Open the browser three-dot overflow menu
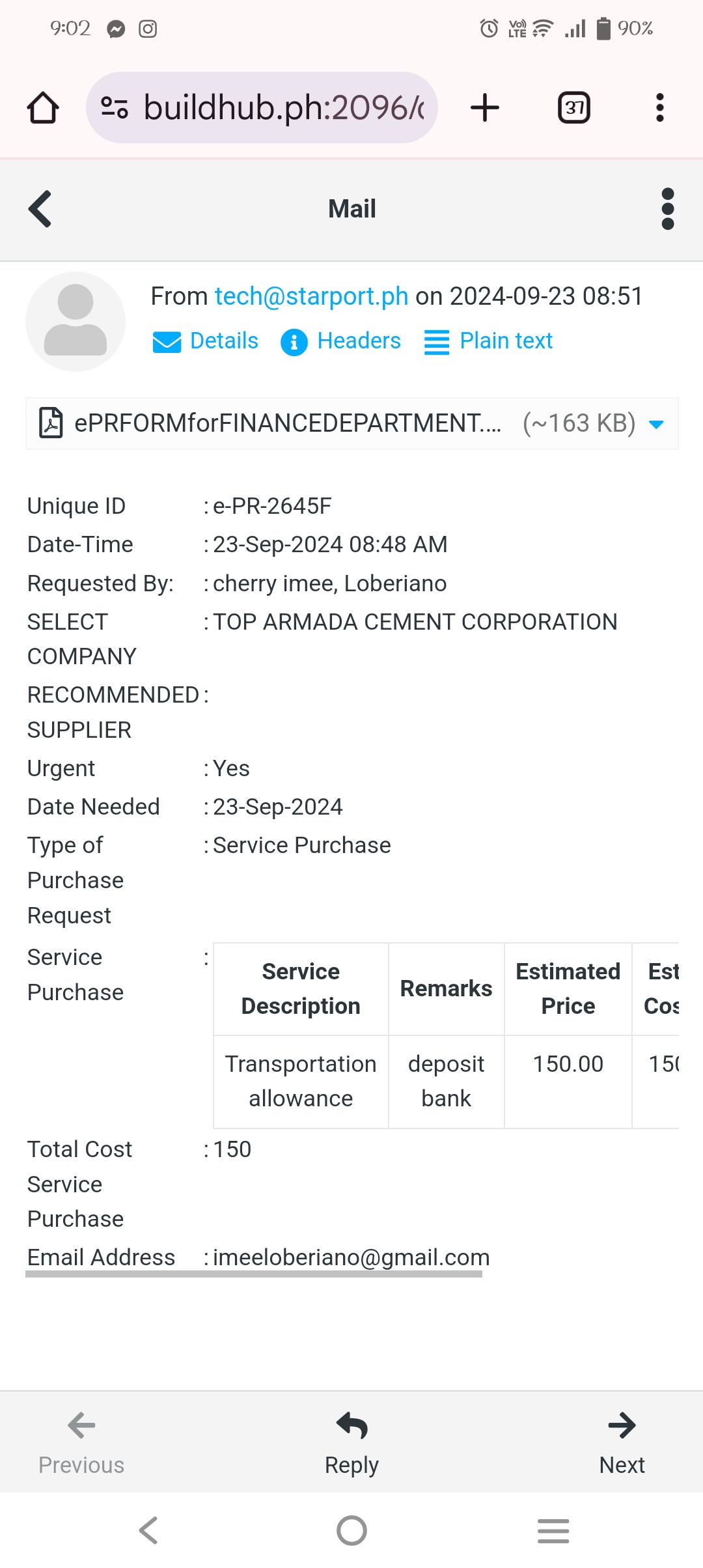Image resolution: width=703 pixels, height=1568 pixels. pyautogui.click(x=660, y=107)
